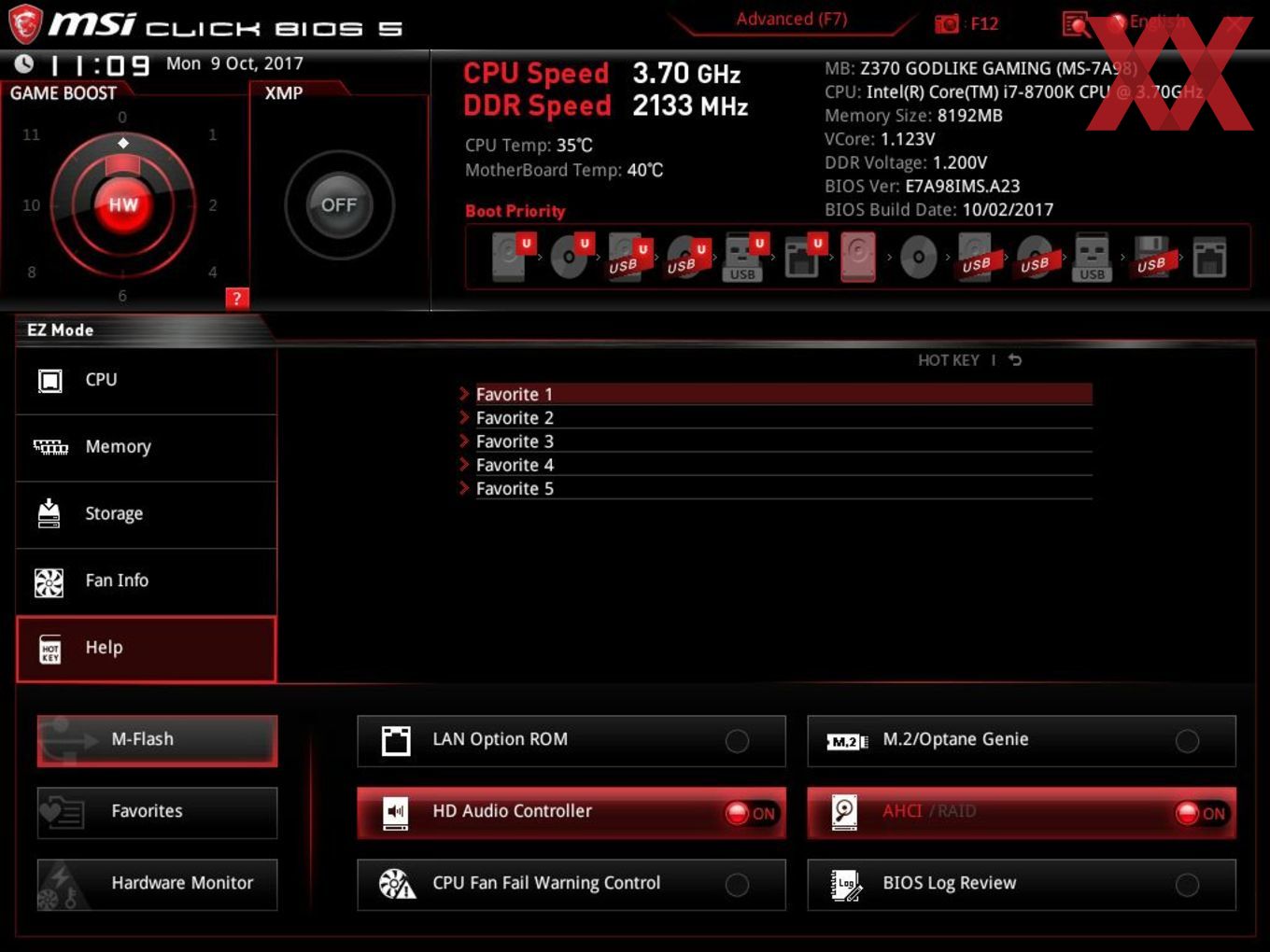The height and width of the screenshot is (952, 1270).
Task: Click the Boot Priority heading
Action: [x=515, y=211]
